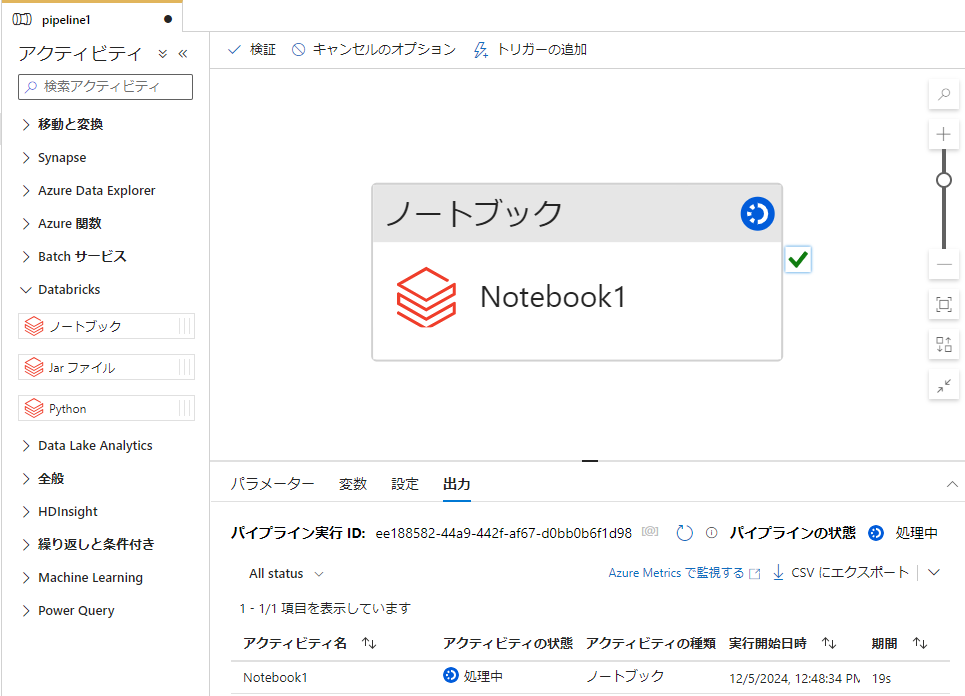Click the run start time 12/5/2024 cell

pos(795,678)
